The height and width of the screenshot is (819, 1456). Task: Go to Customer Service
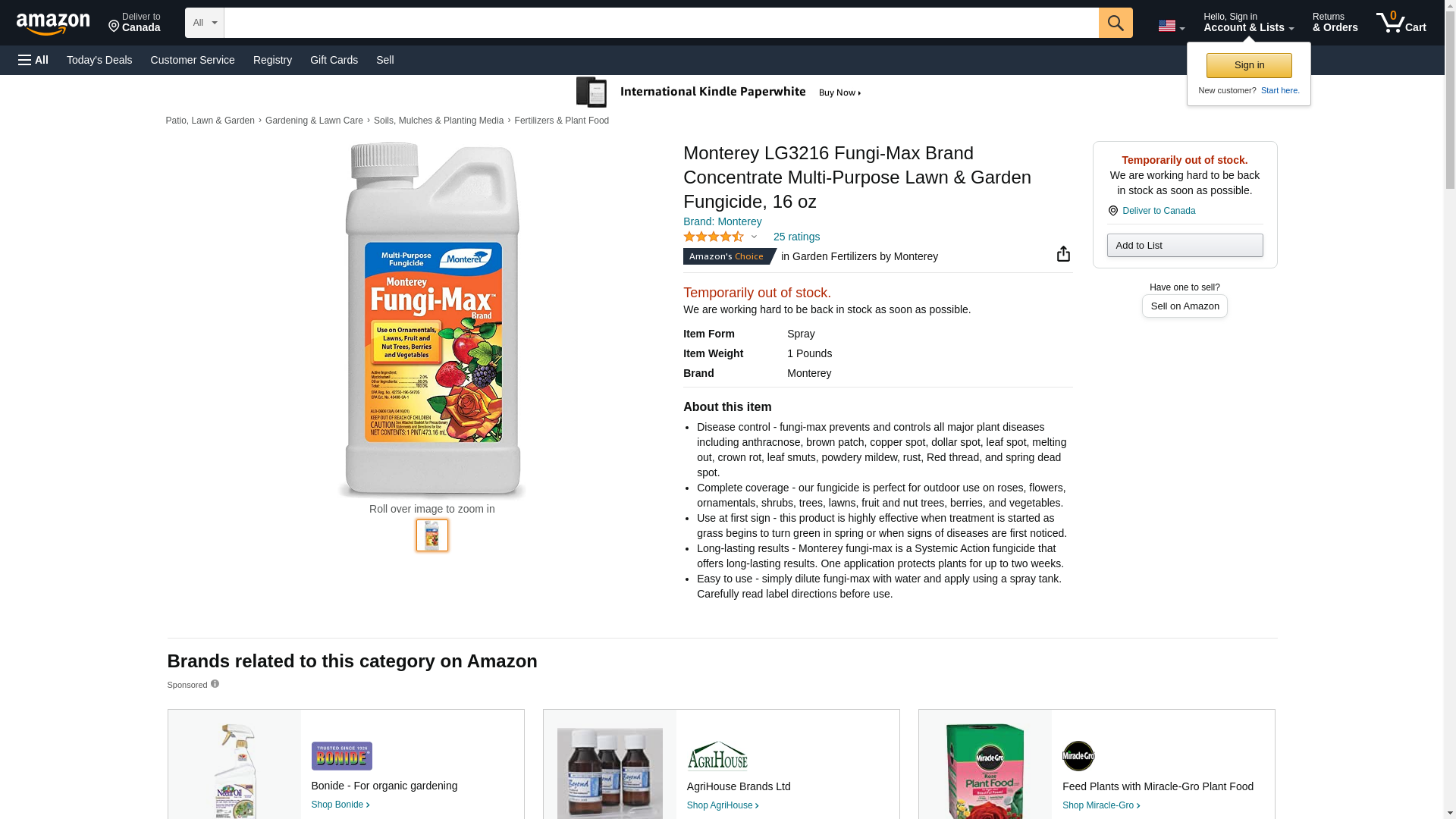(x=193, y=60)
